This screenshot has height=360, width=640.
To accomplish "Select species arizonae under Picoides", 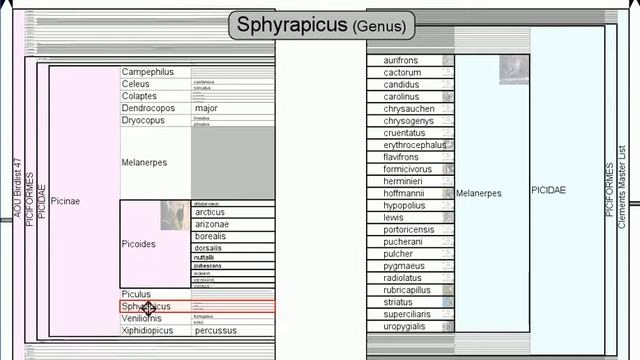I will click(233, 224).
